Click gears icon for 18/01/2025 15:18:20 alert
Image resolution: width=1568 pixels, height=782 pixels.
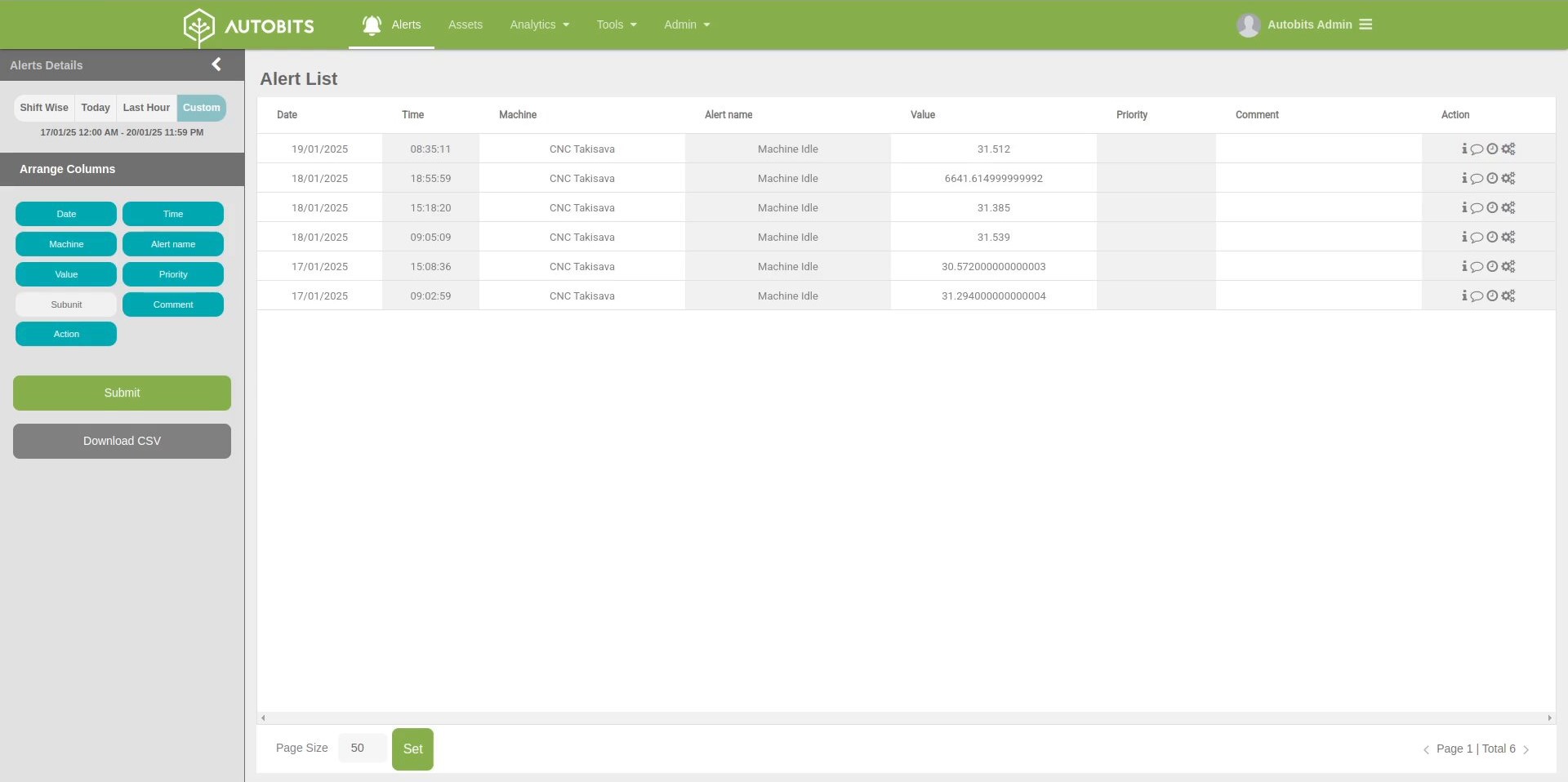coord(1508,207)
